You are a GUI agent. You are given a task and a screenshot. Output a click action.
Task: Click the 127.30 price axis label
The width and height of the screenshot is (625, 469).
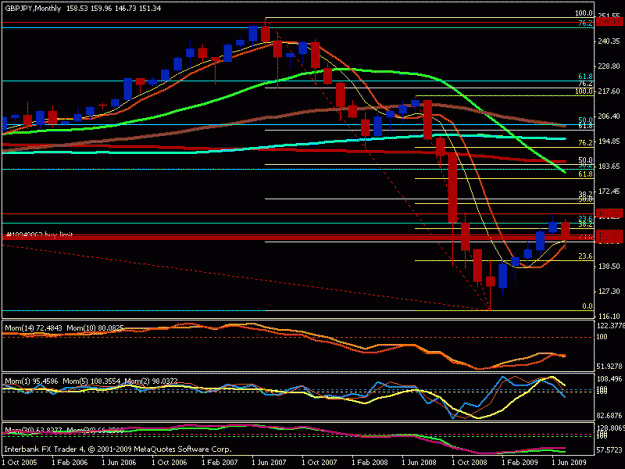pos(609,291)
